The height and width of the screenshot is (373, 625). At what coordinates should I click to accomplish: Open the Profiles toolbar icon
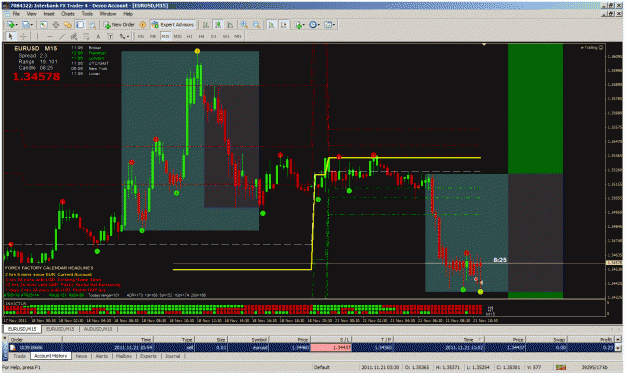(x=26, y=25)
